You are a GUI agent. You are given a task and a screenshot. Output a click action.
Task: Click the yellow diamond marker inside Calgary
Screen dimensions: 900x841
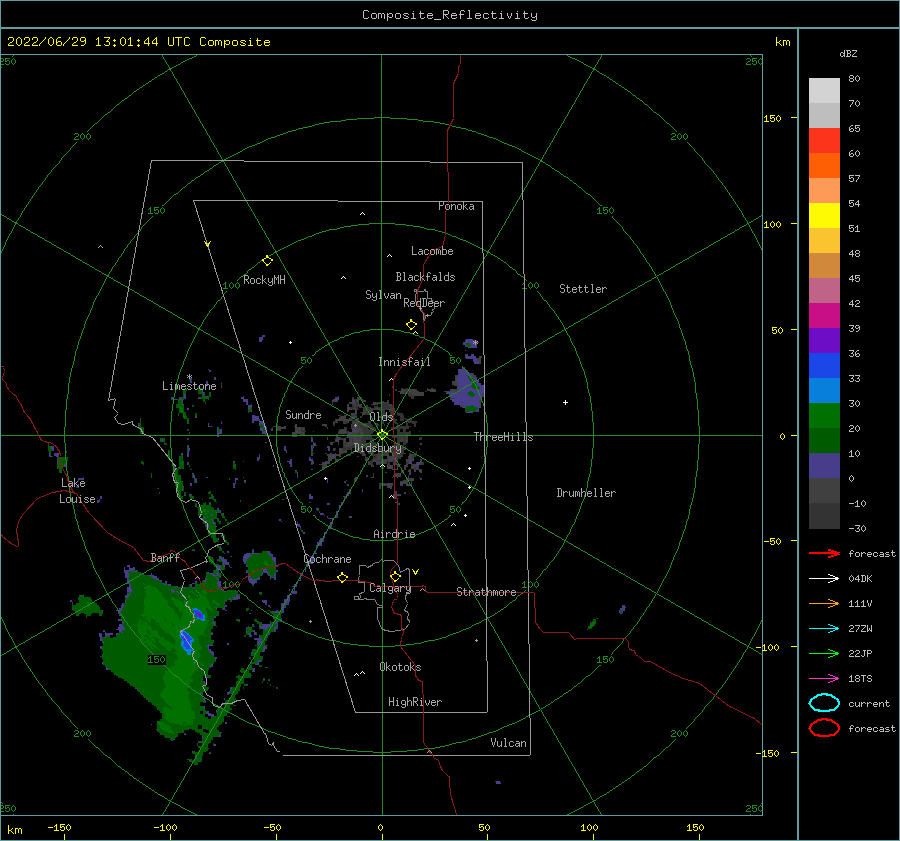(x=395, y=576)
